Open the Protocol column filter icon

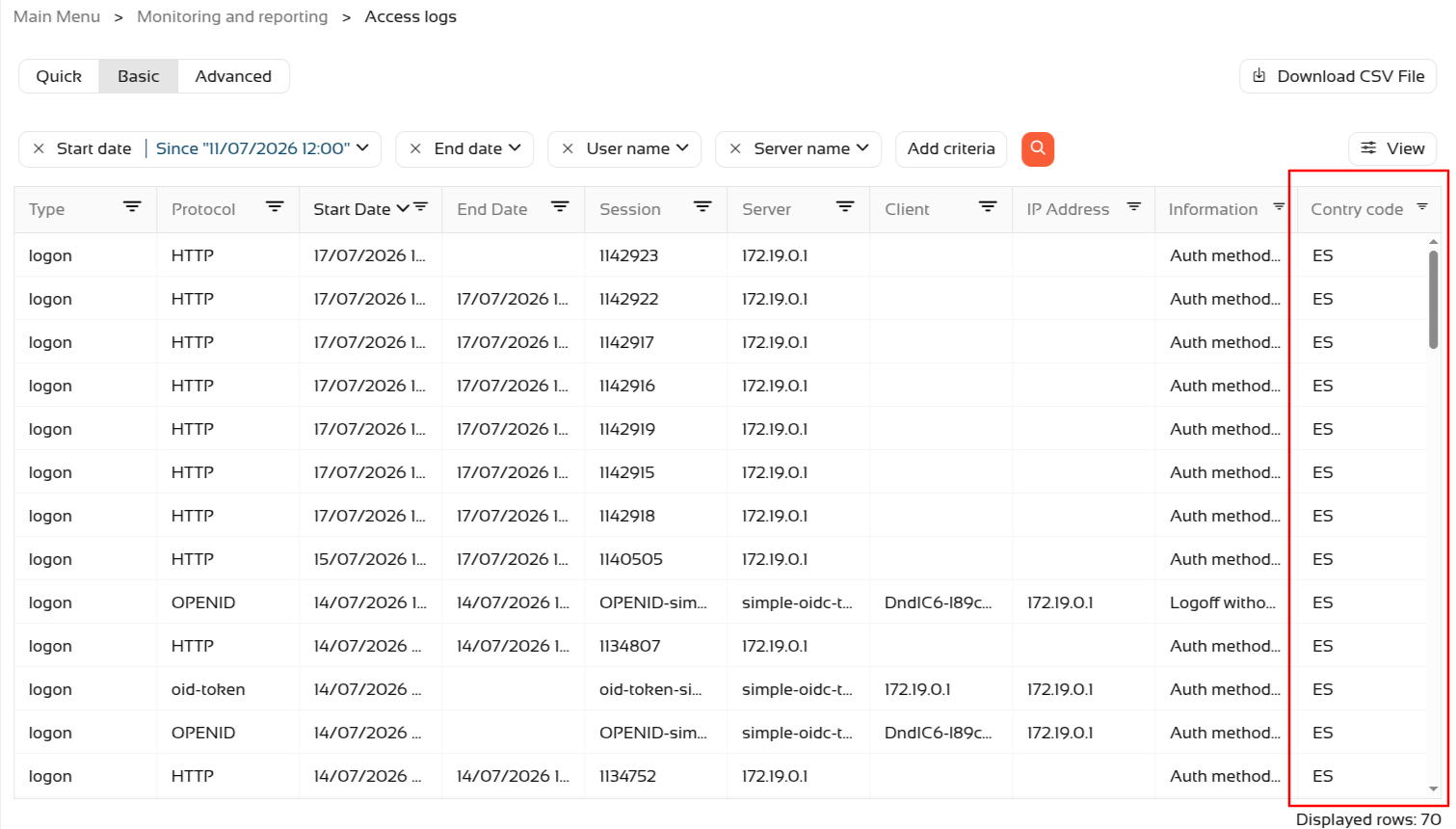point(275,207)
